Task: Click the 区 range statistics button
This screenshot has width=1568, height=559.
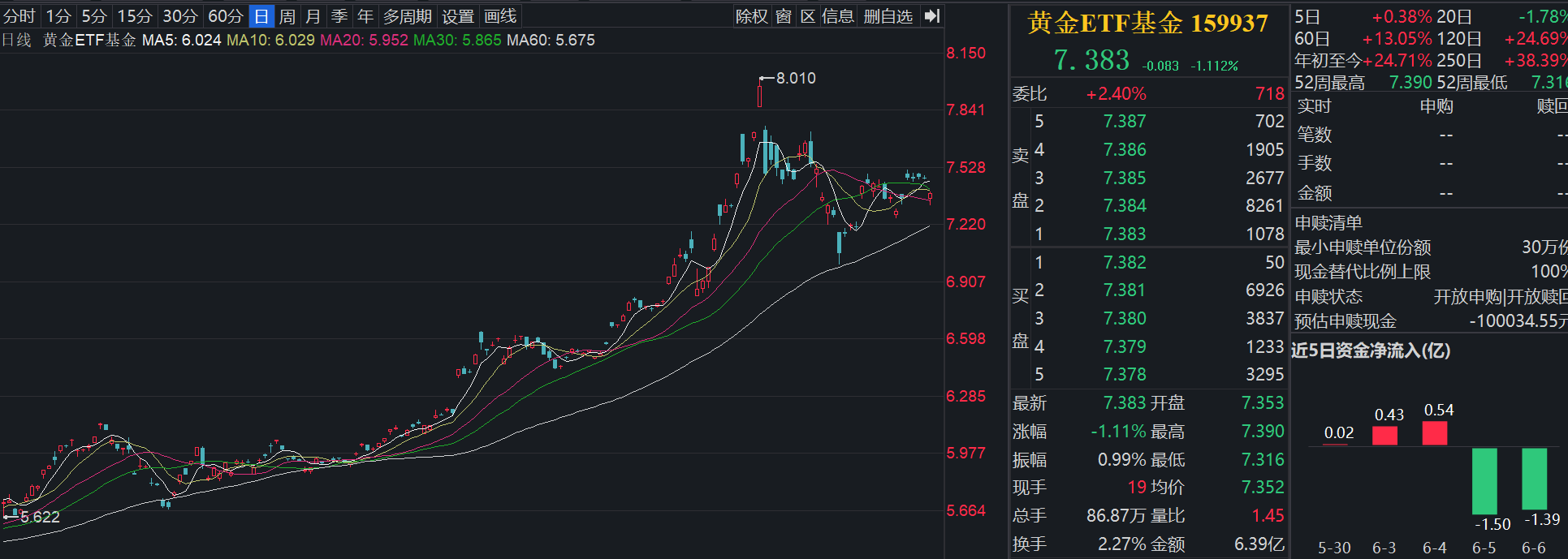Action: pyautogui.click(x=808, y=16)
